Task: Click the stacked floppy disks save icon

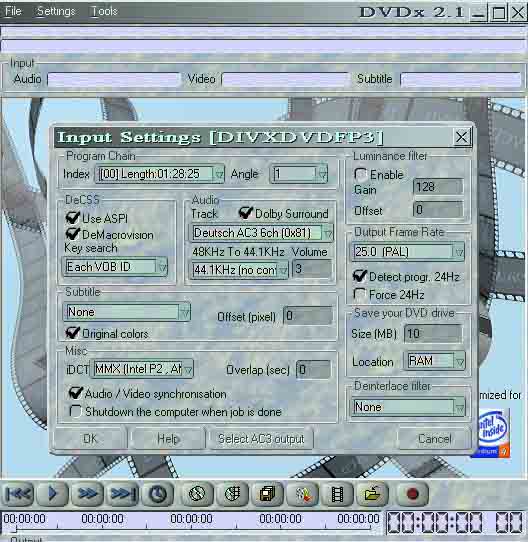Action: pyautogui.click(x=267, y=494)
